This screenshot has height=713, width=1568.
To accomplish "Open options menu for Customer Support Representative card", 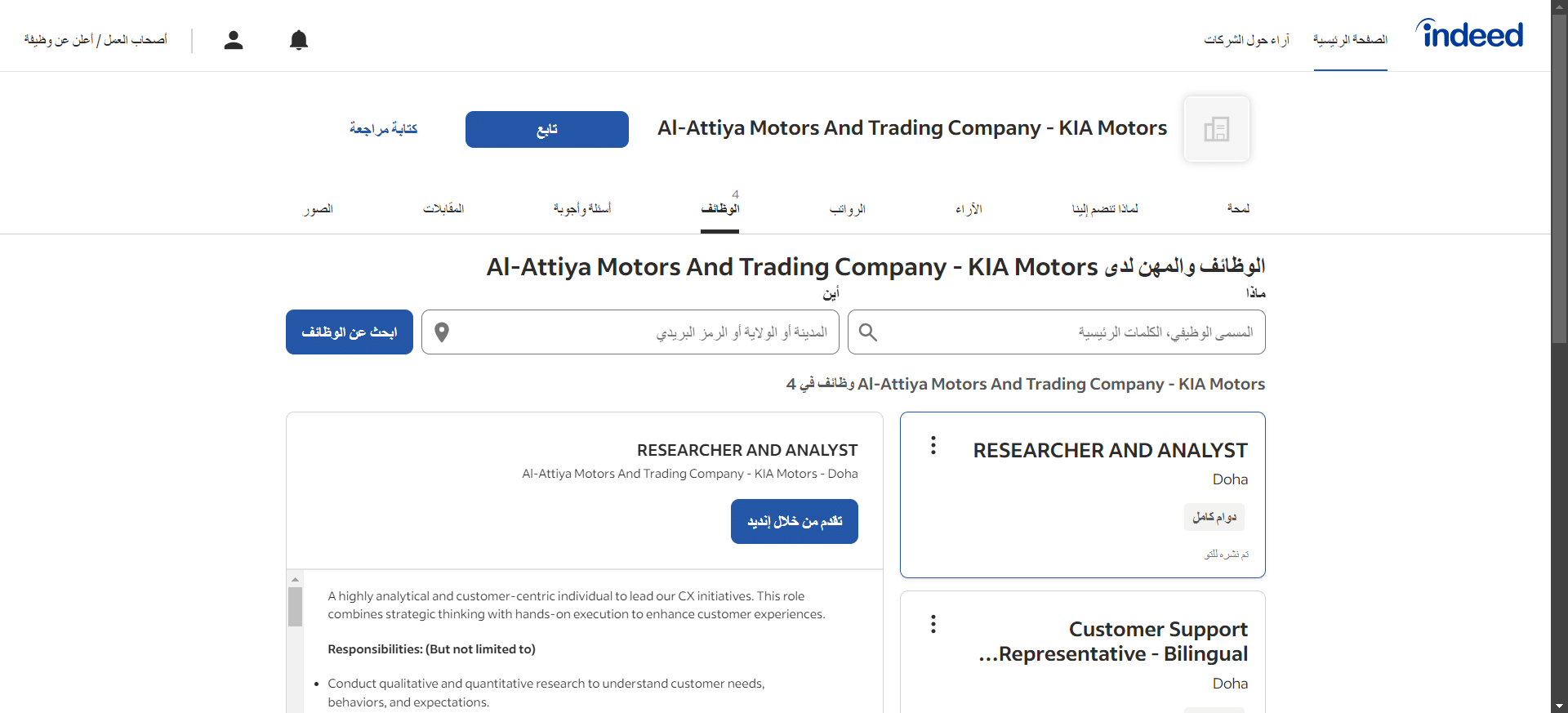I will [933, 624].
